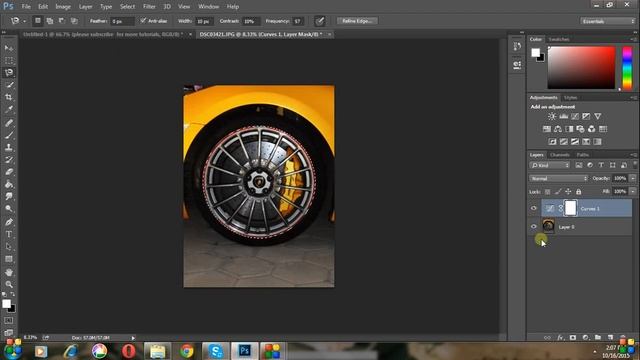640x360 pixels.
Task: Select the History Brush tool
Action: pyautogui.click(x=9, y=160)
